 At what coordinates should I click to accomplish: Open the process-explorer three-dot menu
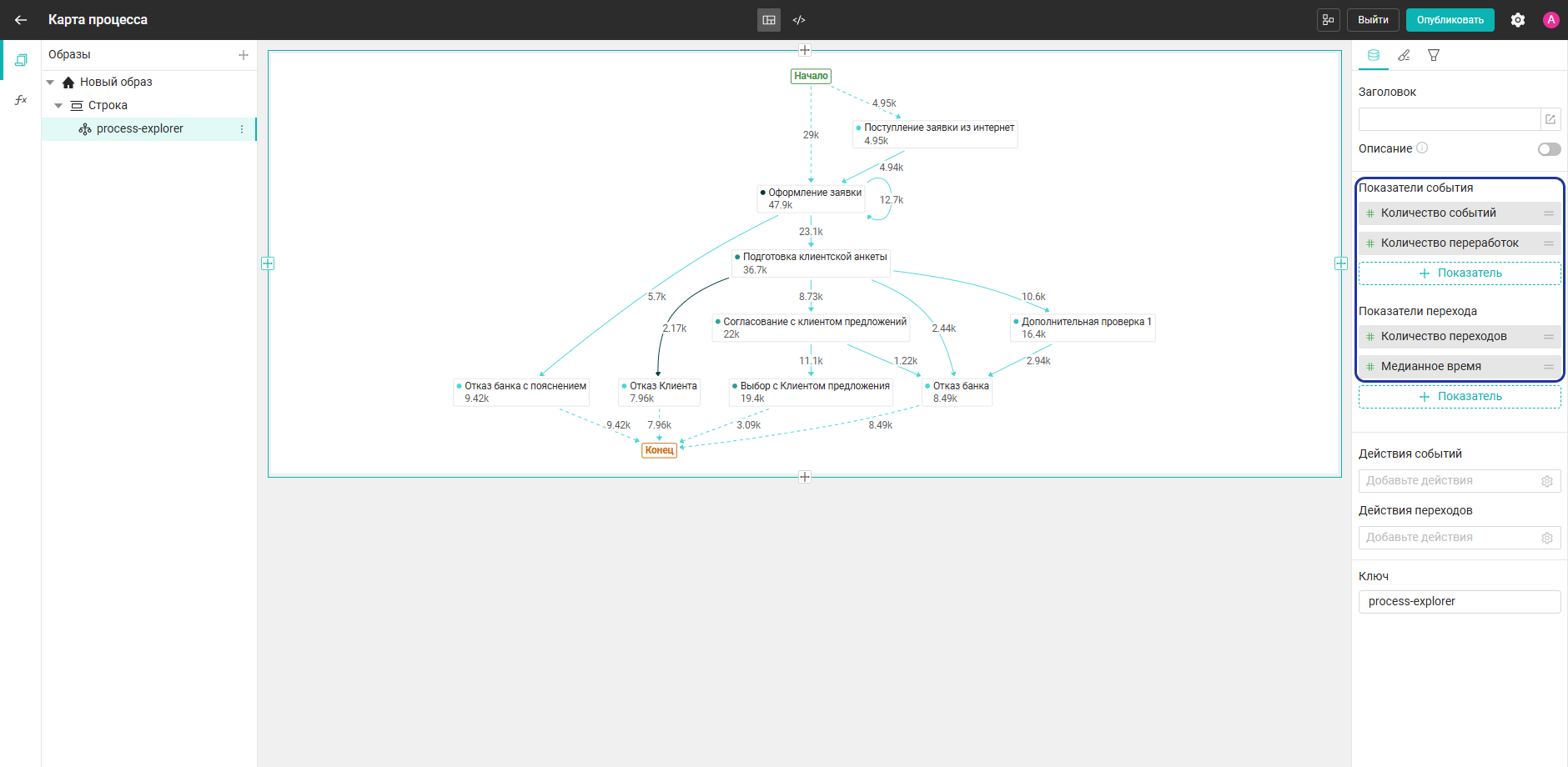click(242, 129)
